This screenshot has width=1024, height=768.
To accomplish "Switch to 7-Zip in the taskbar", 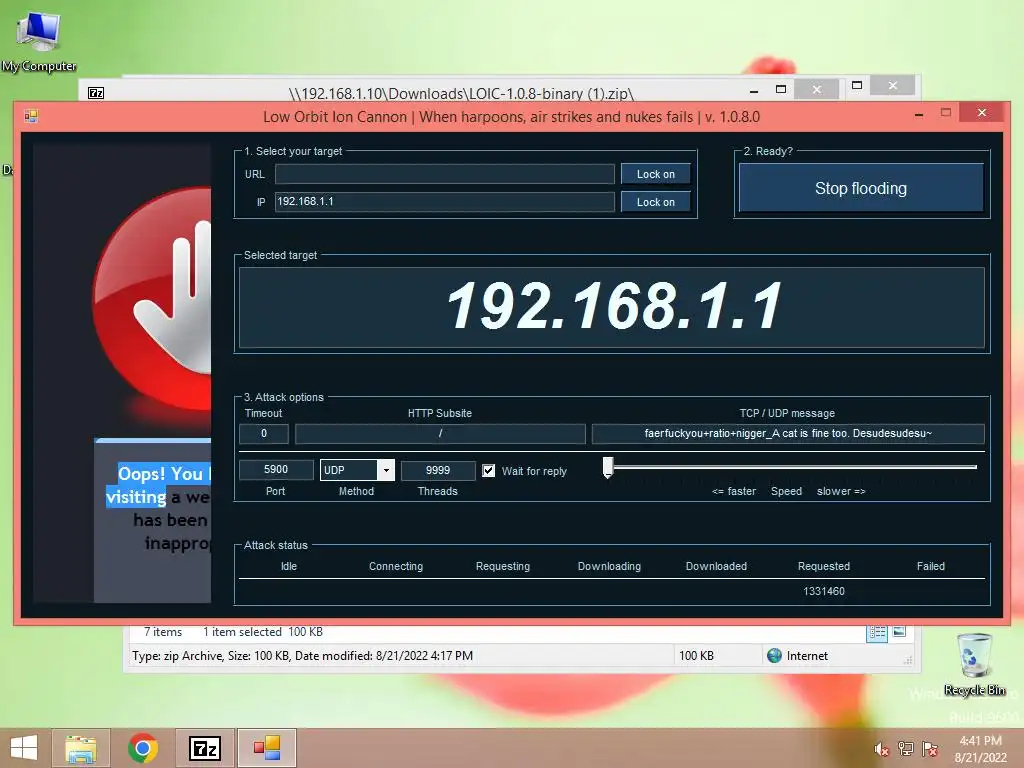I will click(204, 748).
